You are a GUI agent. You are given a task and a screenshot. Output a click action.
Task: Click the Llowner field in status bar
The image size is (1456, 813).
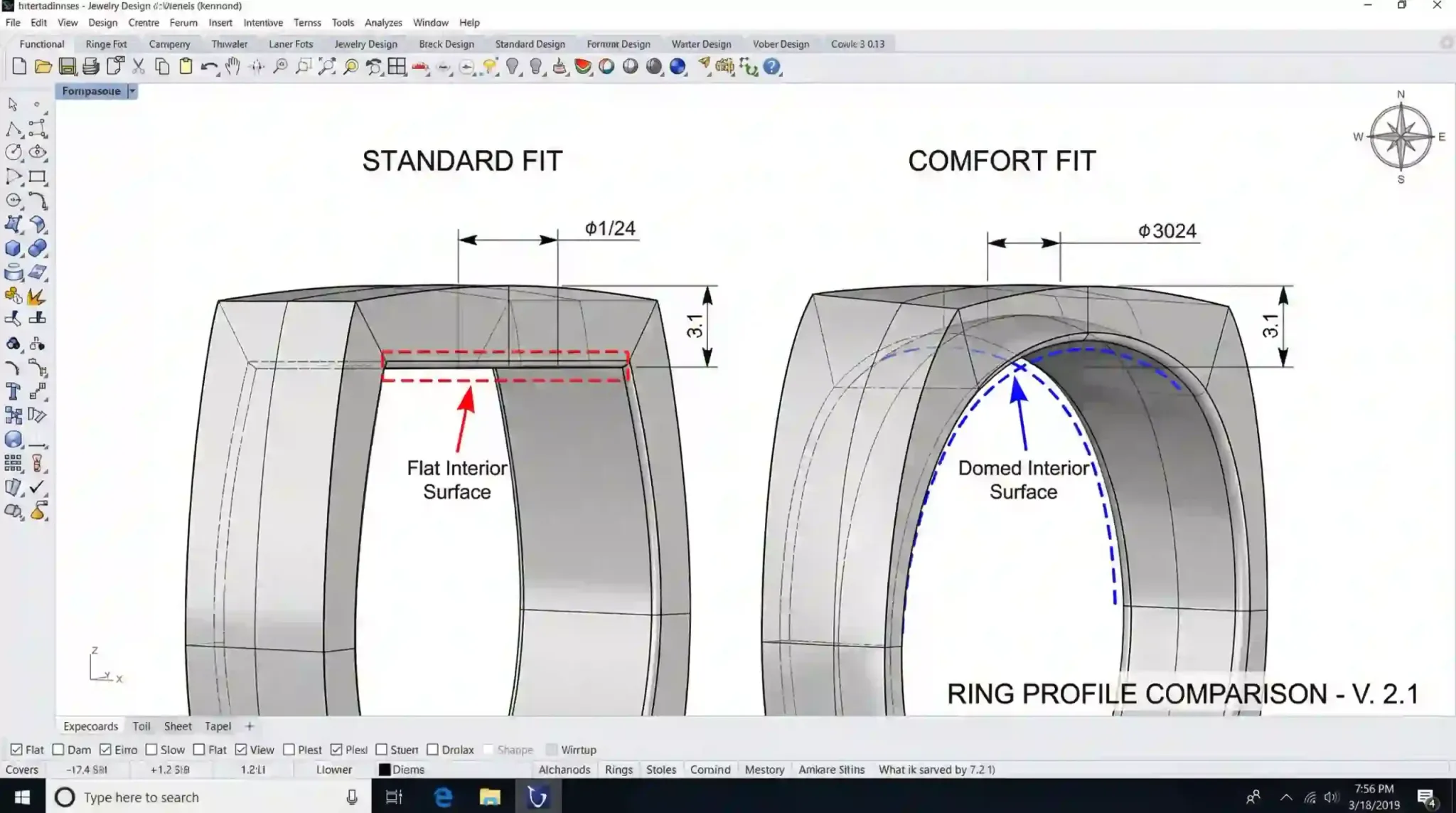pos(334,770)
